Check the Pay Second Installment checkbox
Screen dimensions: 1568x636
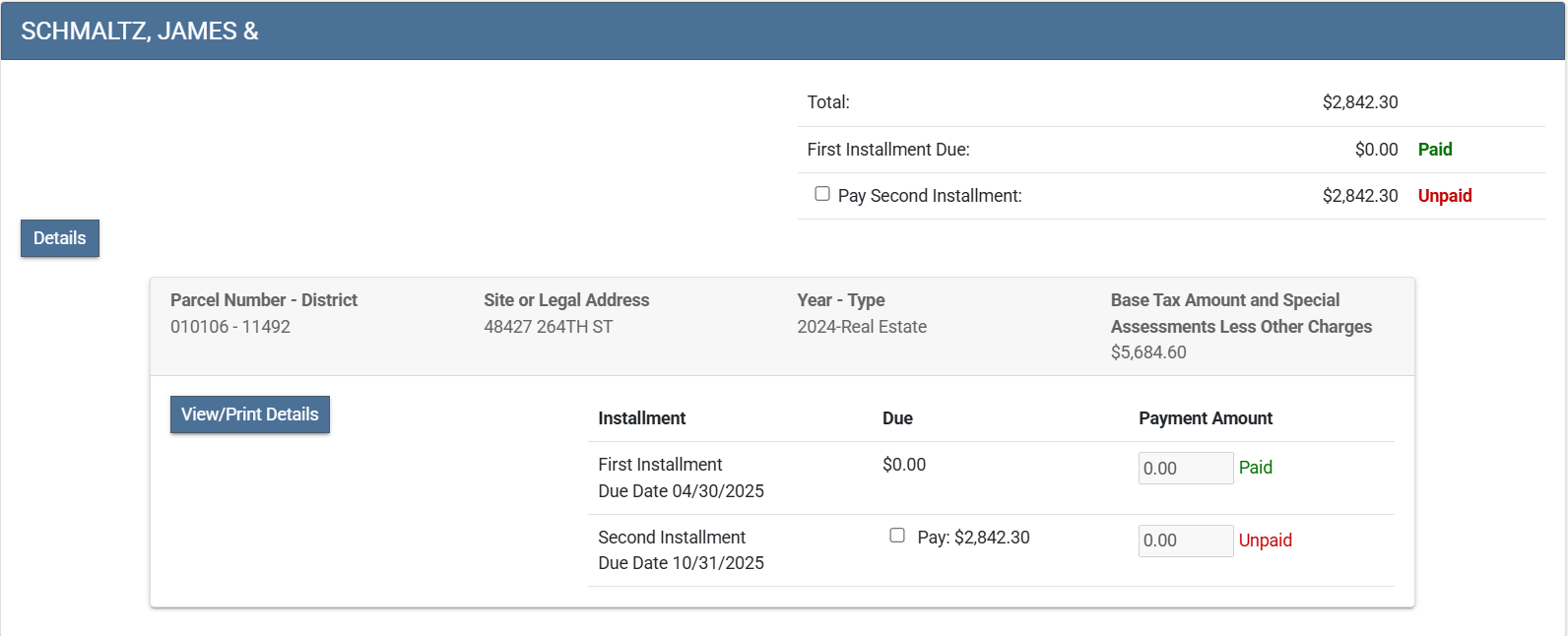point(822,194)
